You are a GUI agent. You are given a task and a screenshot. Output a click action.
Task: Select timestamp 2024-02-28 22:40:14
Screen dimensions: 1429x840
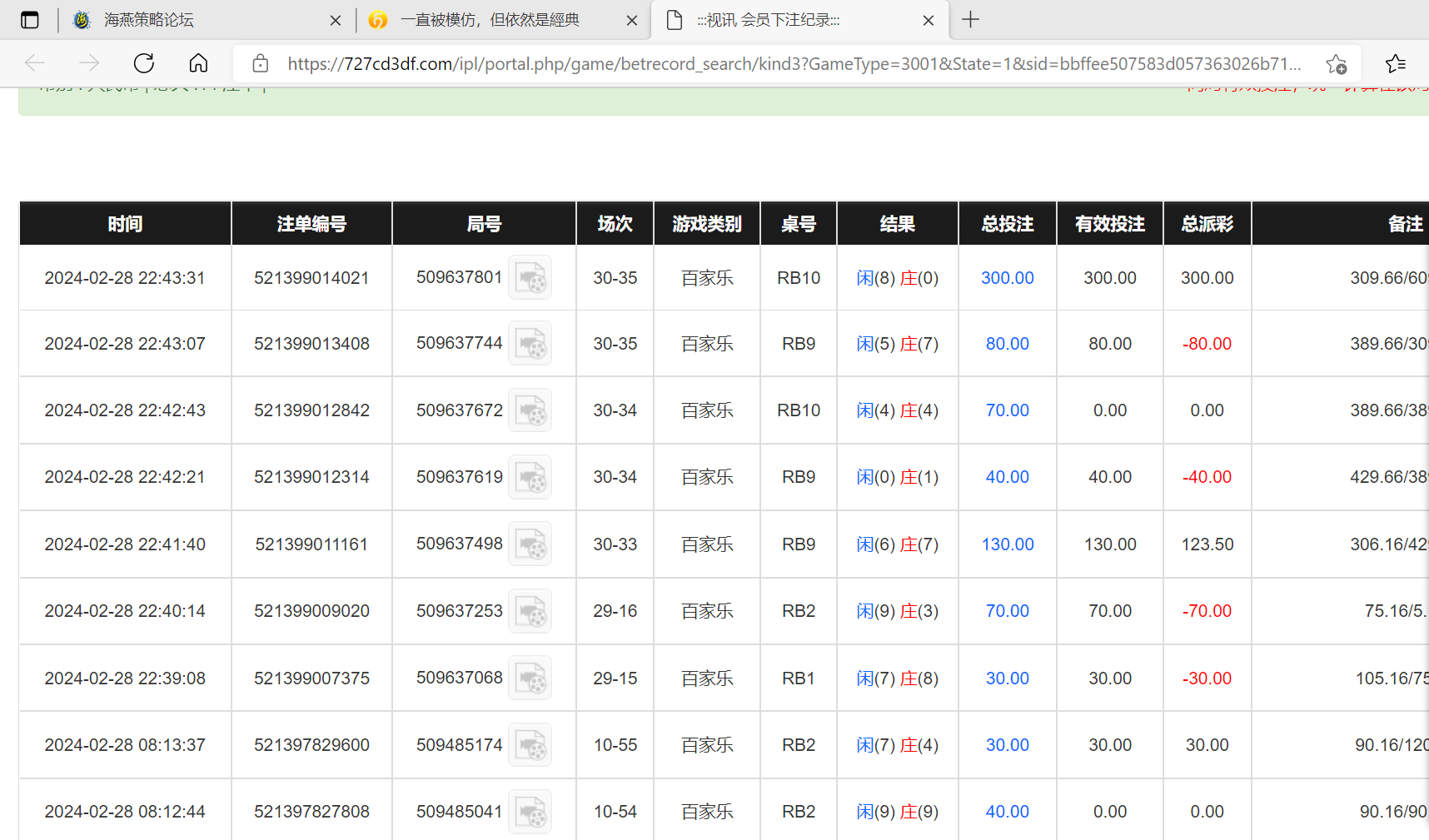125,611
